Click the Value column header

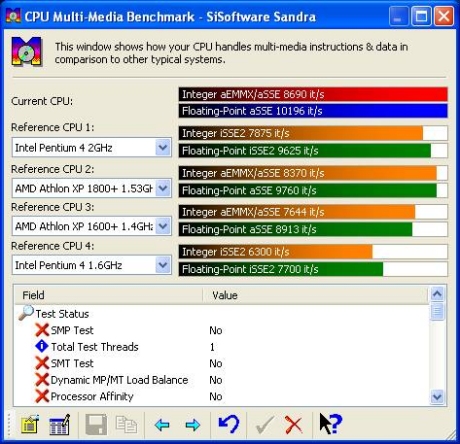[x=315, y=295]
